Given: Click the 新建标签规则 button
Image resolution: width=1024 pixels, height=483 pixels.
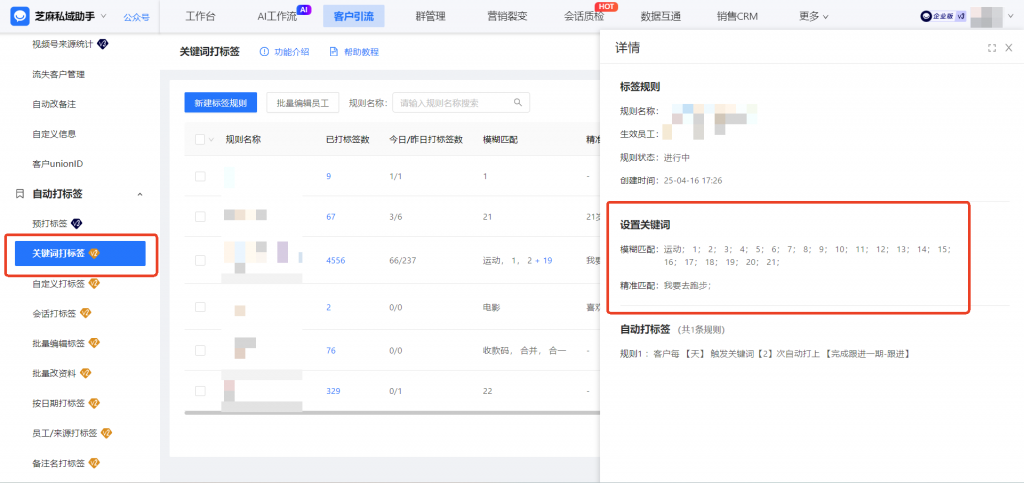Looking at the screenshot, I should tap(221, 103).
